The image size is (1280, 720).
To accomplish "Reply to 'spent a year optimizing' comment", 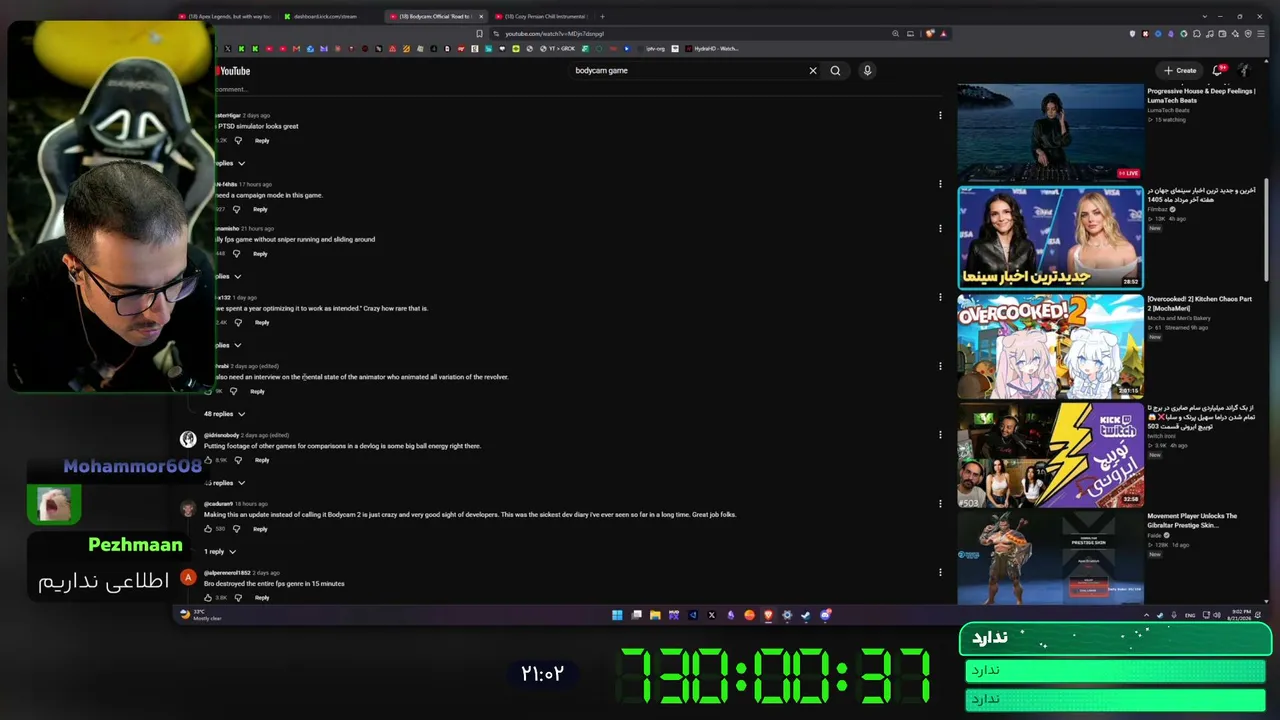I will click(x=262, y=323).
